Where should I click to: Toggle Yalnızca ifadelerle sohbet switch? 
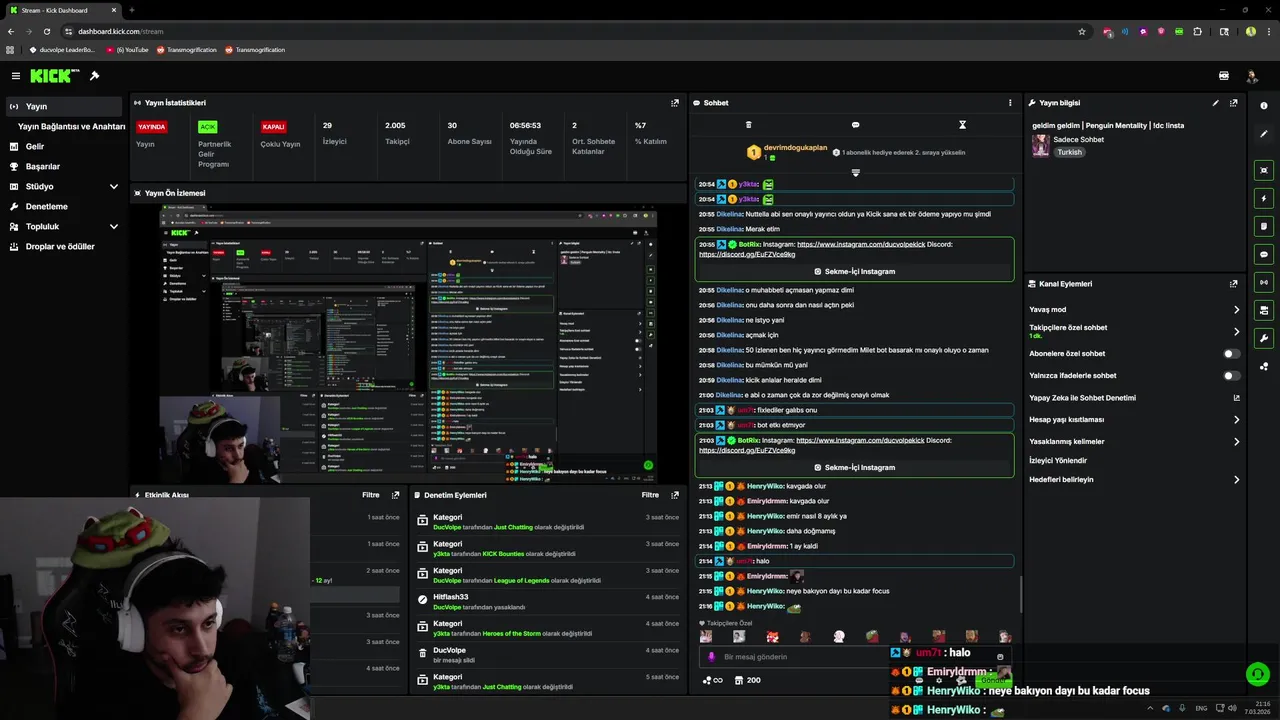click(1232, 376)
